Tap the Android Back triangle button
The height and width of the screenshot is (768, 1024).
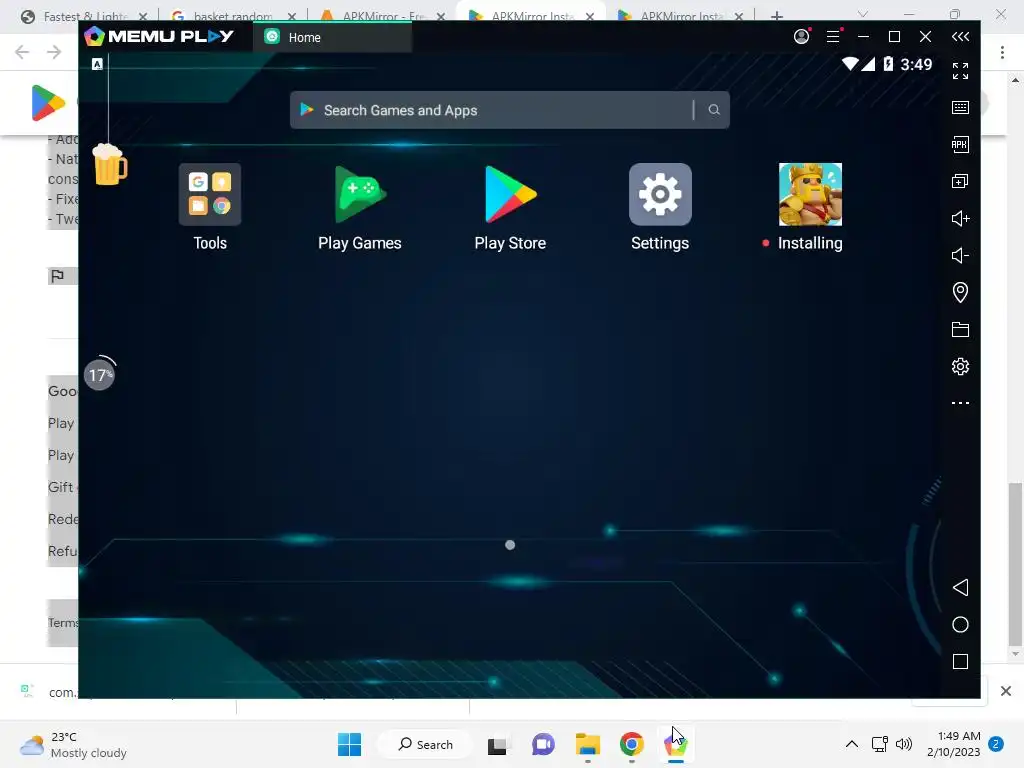(x=960, y=587)
